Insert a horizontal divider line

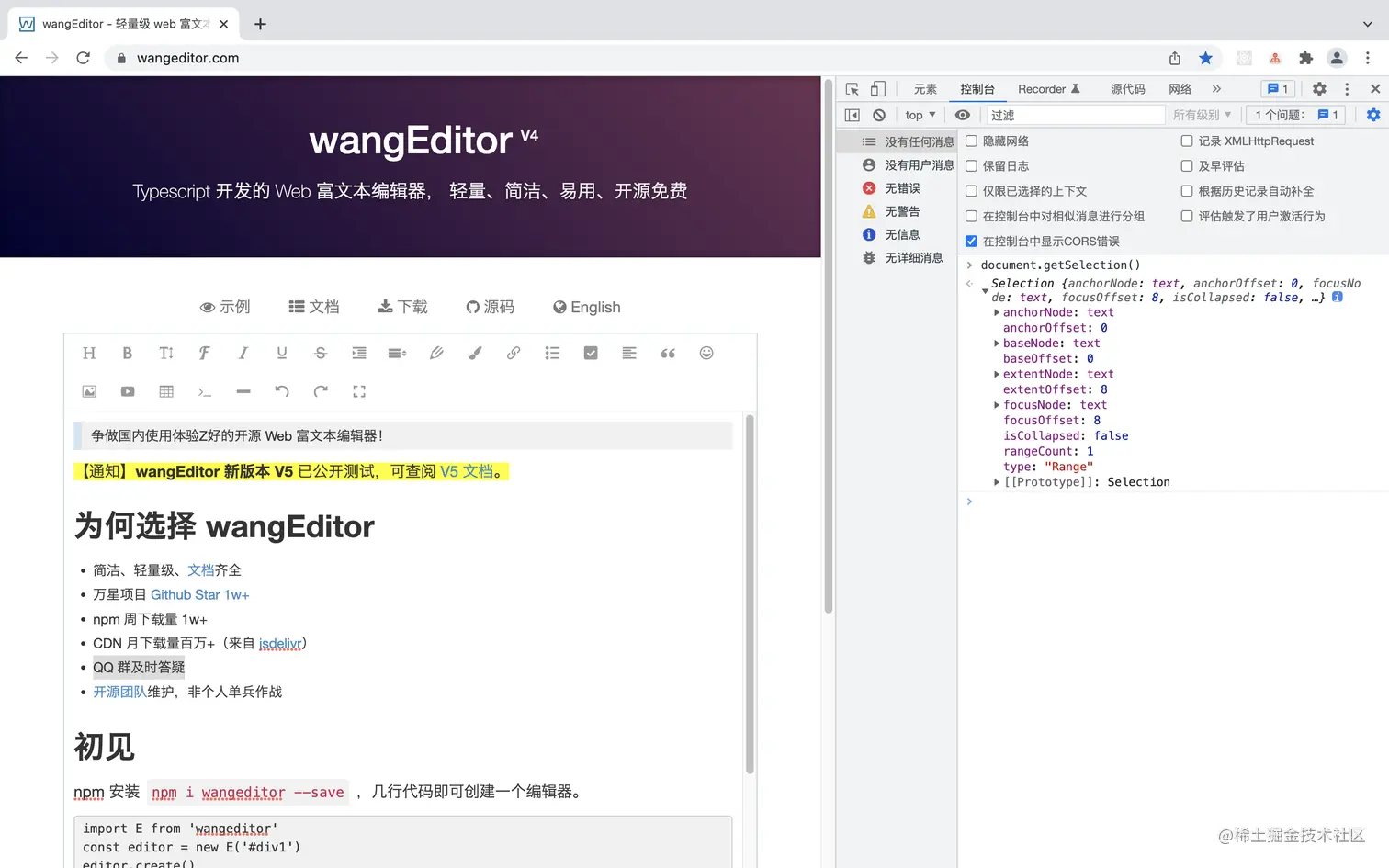243,391
